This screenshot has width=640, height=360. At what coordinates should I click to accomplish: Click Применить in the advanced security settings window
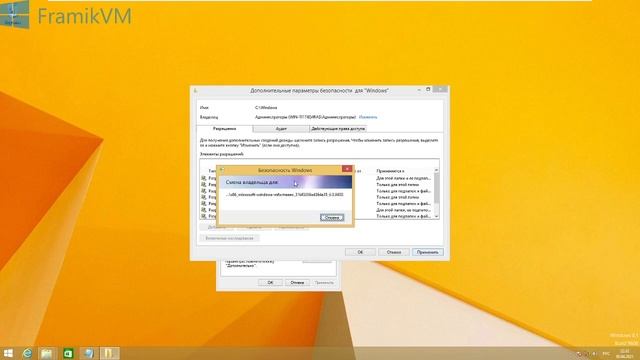(427, 252)
